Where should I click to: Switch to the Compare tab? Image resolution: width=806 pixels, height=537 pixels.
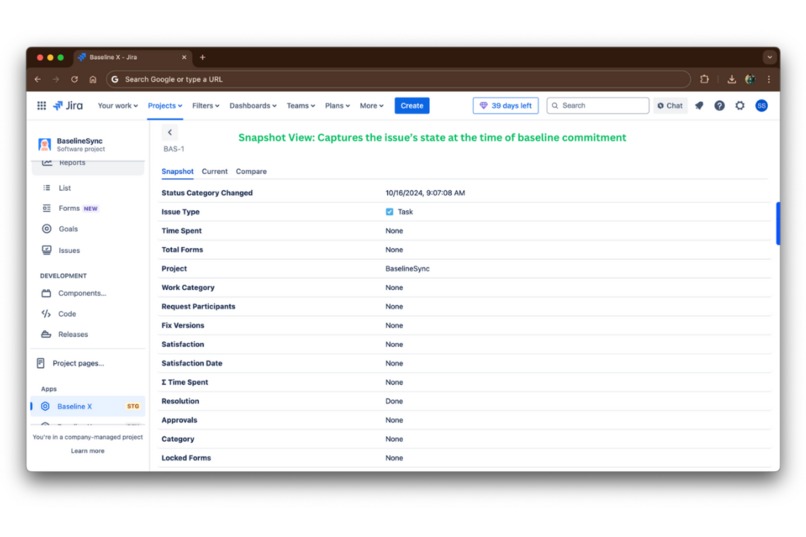tap(251, 171)
